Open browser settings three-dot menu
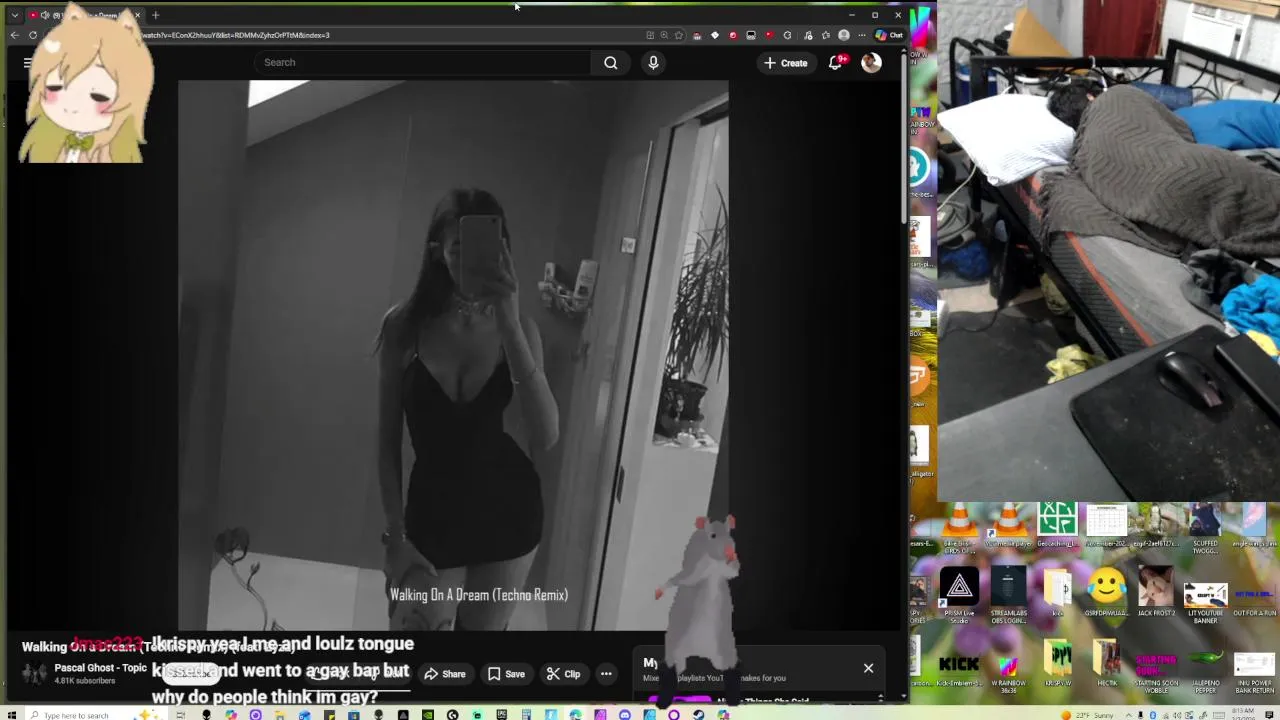The width and height of the screenshot is (1280, 720). pyautogui.click(x=861, y=35)
